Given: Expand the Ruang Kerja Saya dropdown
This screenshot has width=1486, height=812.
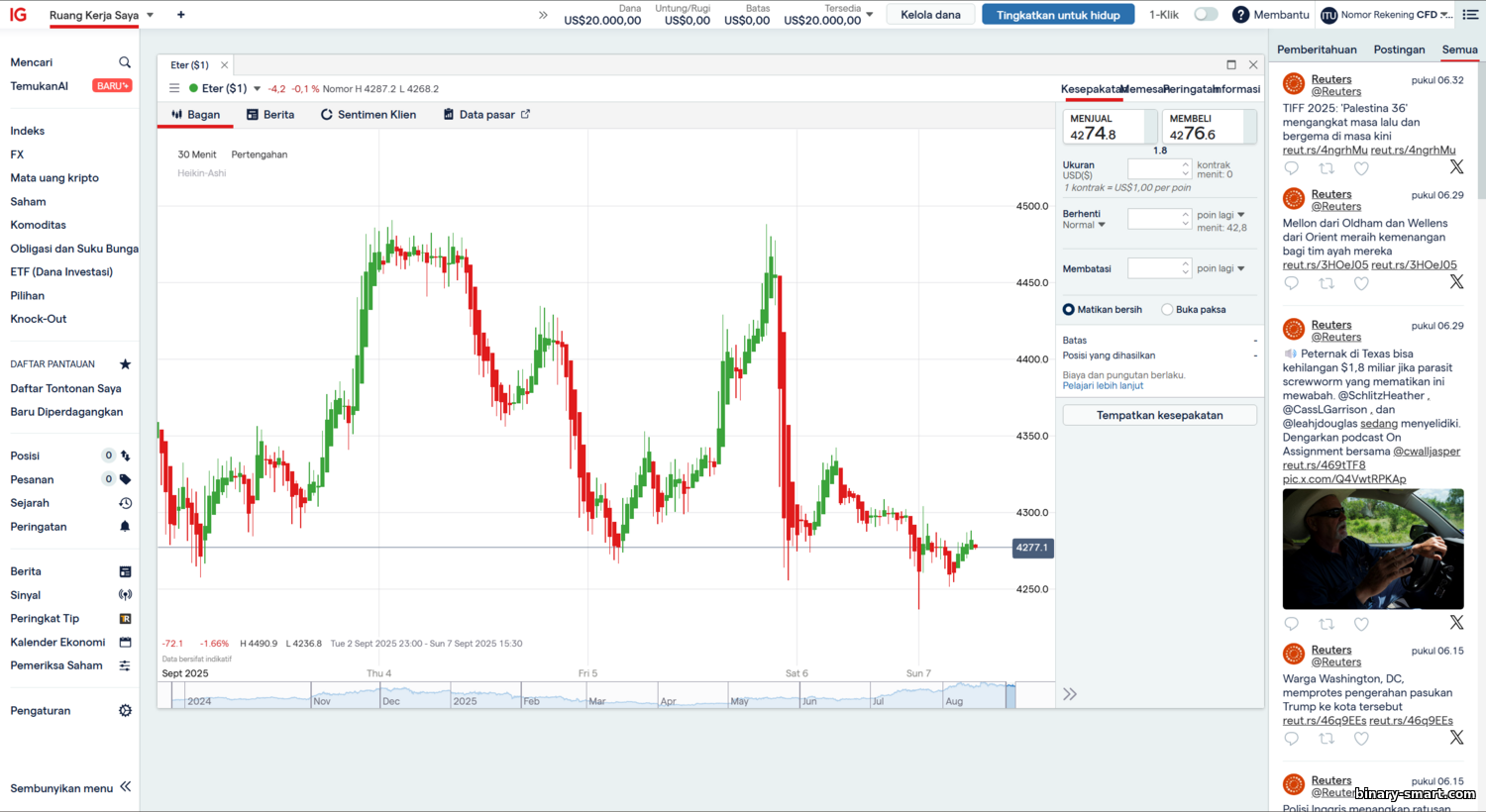Looking at the screenshot, I should 150,16.
